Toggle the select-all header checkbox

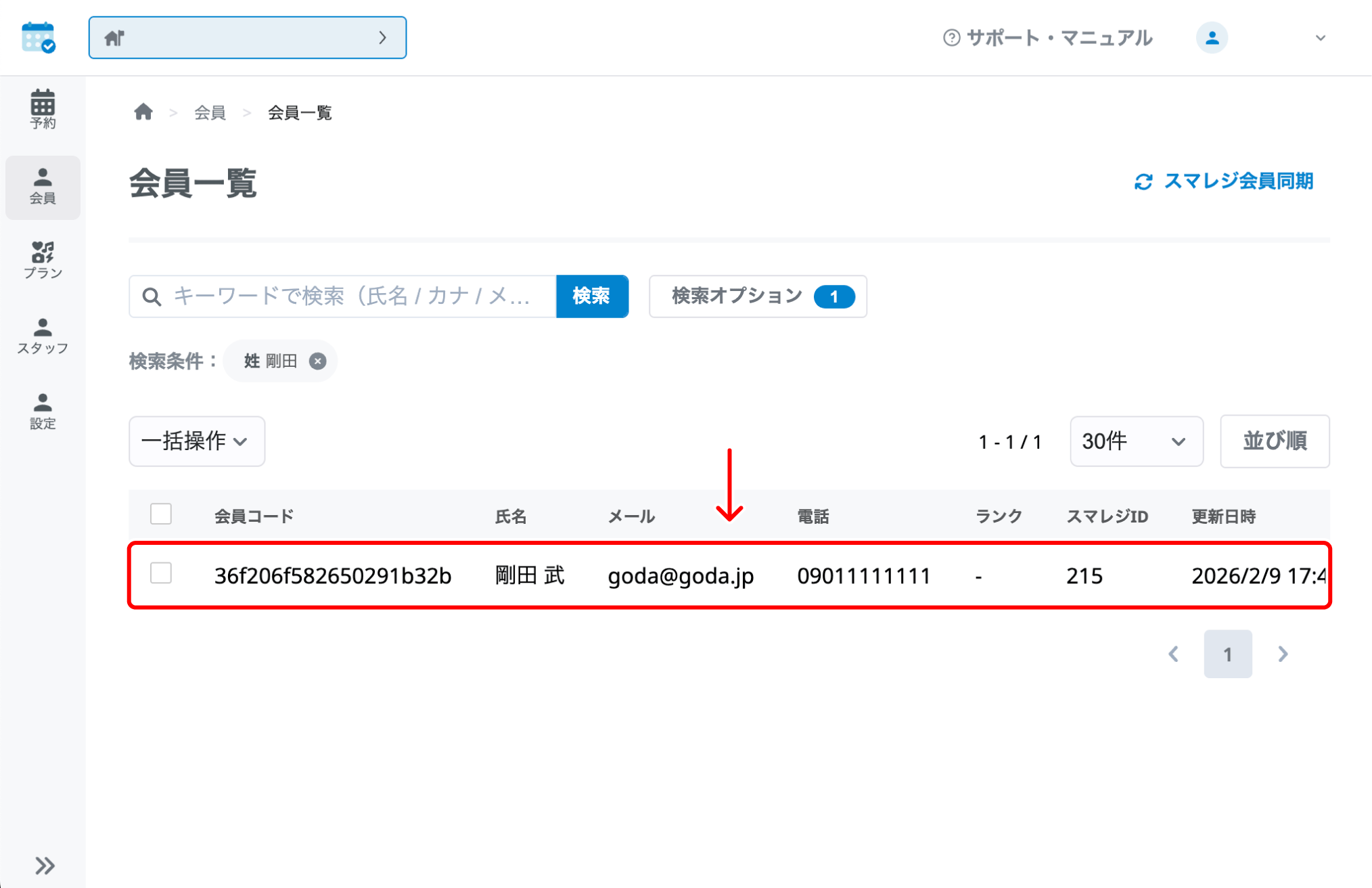161,514
